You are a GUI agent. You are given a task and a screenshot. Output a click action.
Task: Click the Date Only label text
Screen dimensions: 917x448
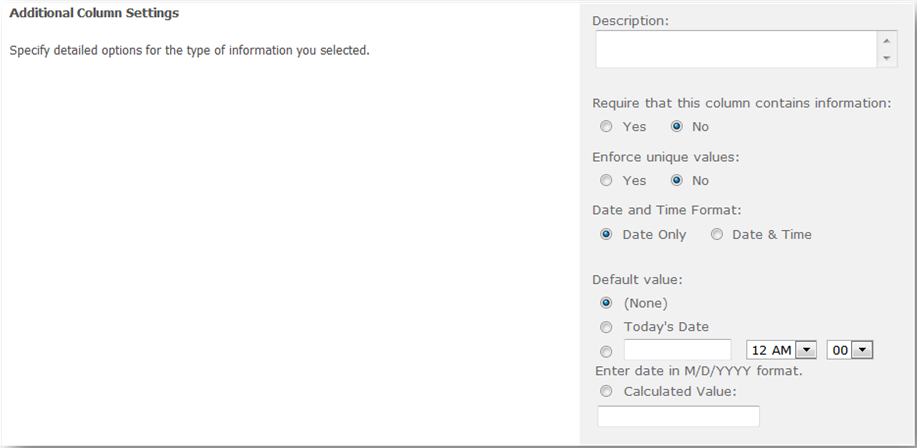pyautogui.click(x=654, y=235)
